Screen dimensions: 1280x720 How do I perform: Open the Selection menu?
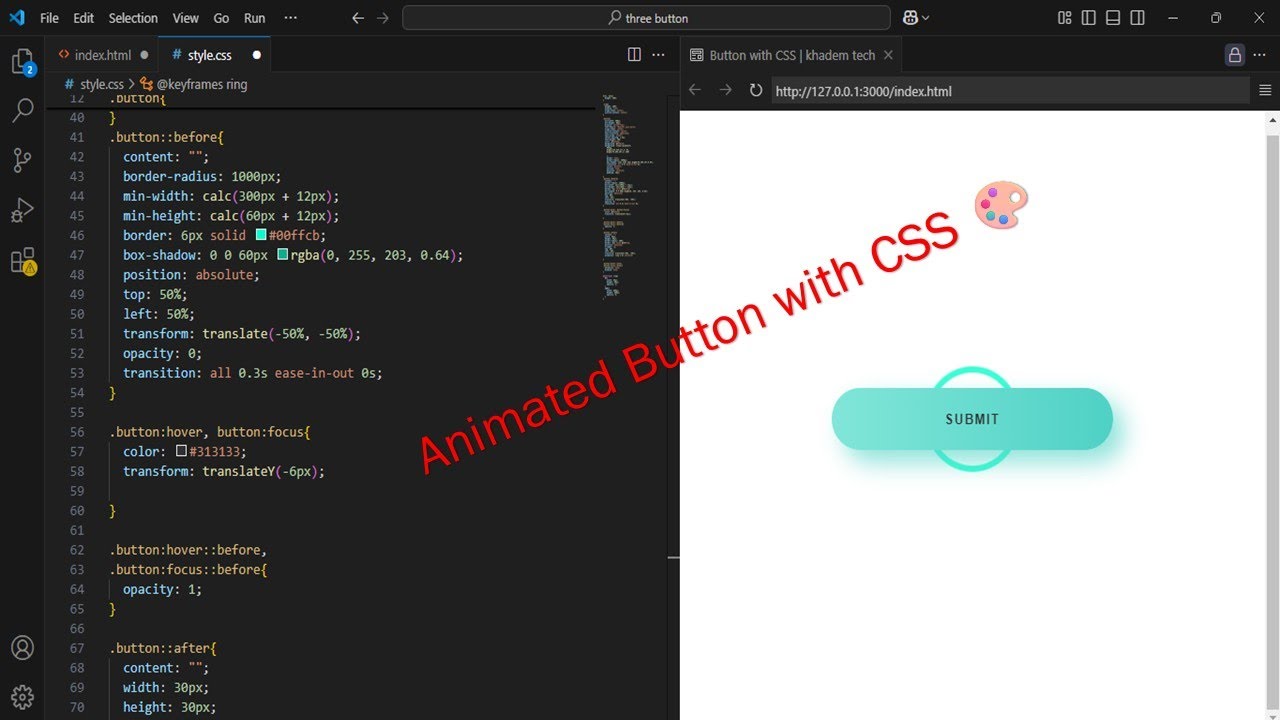[x=133, y=18]
